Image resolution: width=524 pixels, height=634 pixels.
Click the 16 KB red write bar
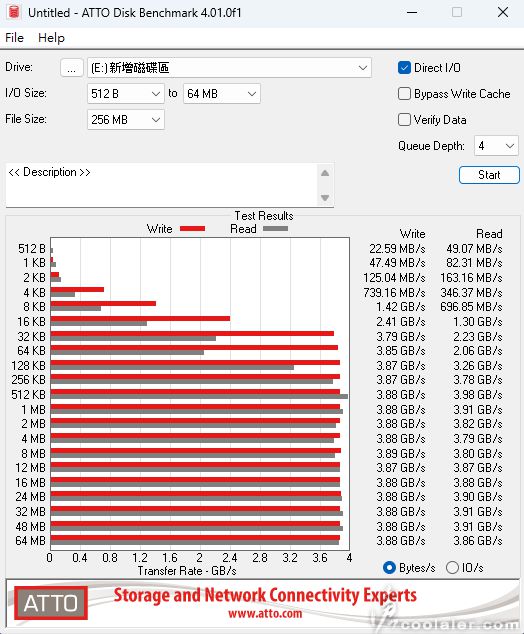coord(140,319)
